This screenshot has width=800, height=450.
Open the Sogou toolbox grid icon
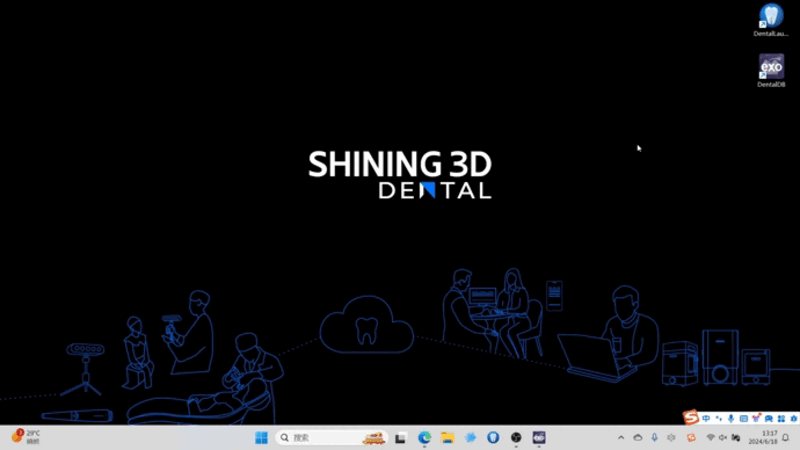click(781, 418)
